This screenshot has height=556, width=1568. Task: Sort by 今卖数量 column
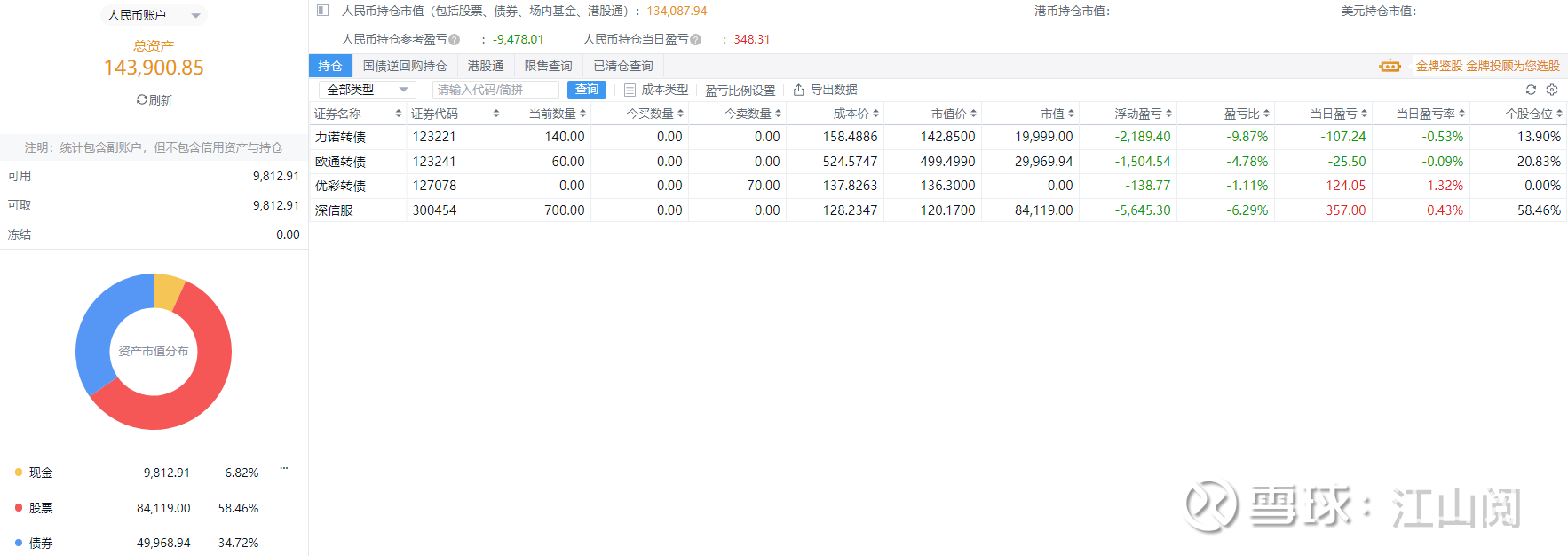[x=778, y=114]
